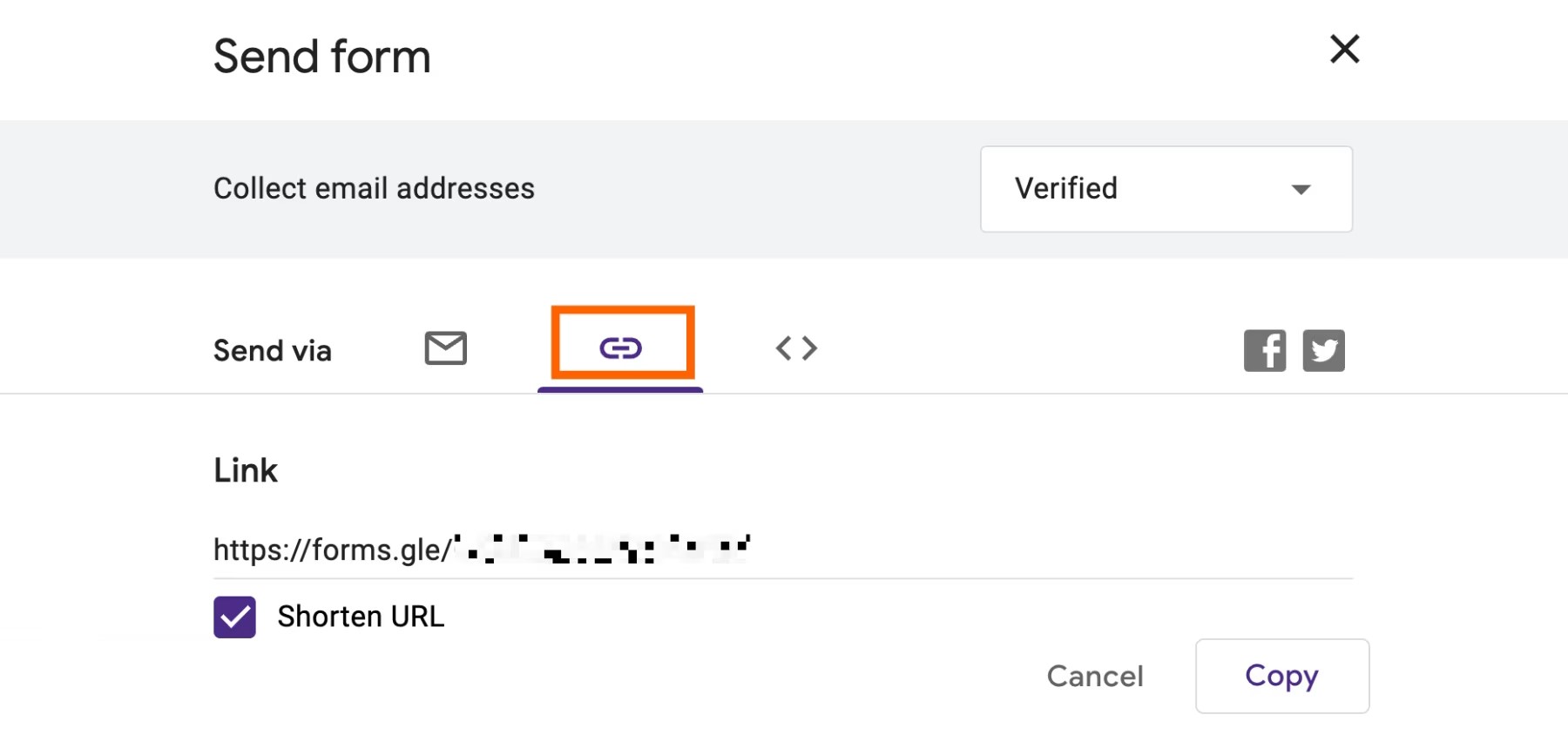Click the blurred portion of the URL
Screen dimensions: 1568x735
[601, 550]
